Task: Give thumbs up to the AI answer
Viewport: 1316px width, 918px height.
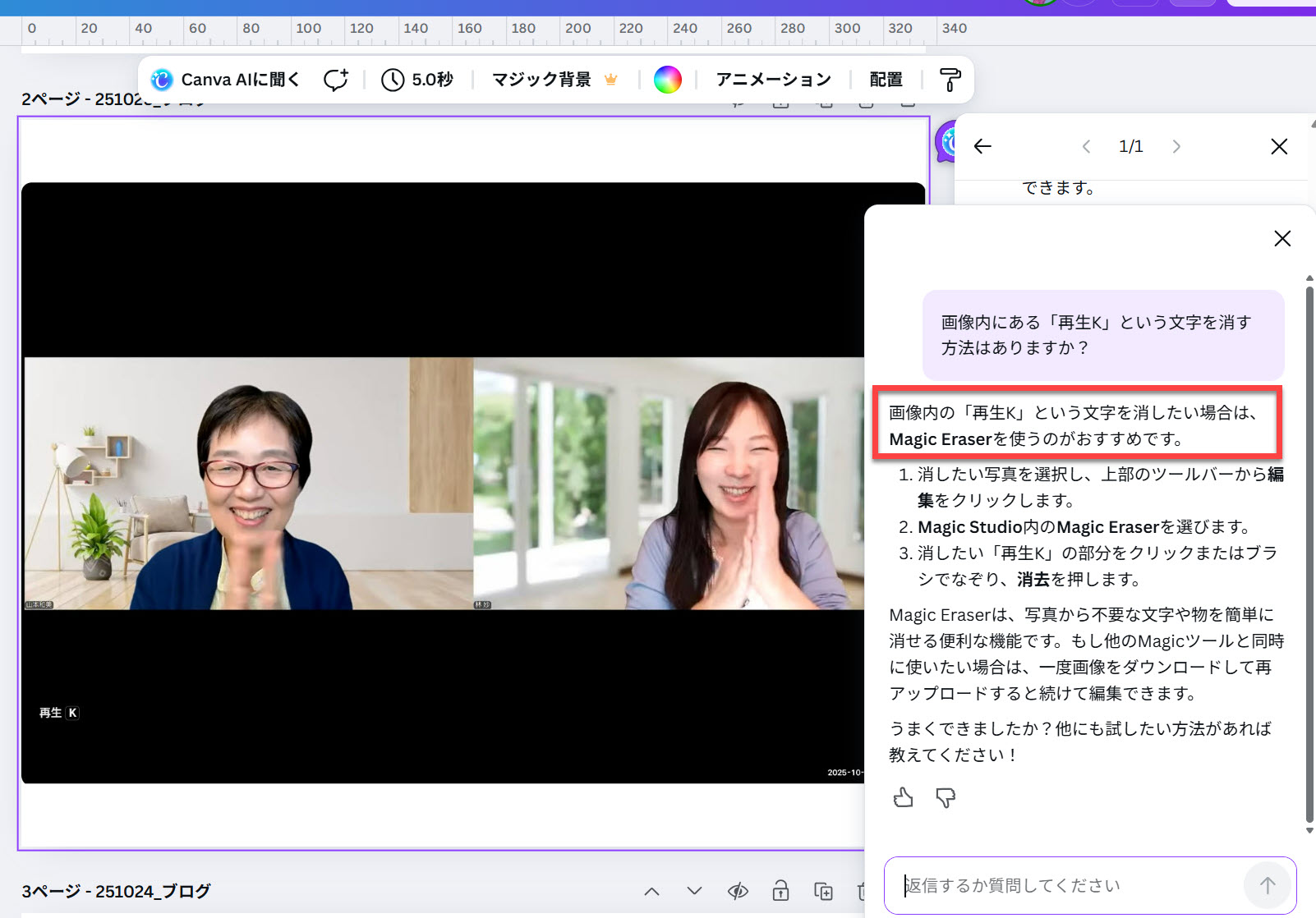Action: click(x=903, y=797)
